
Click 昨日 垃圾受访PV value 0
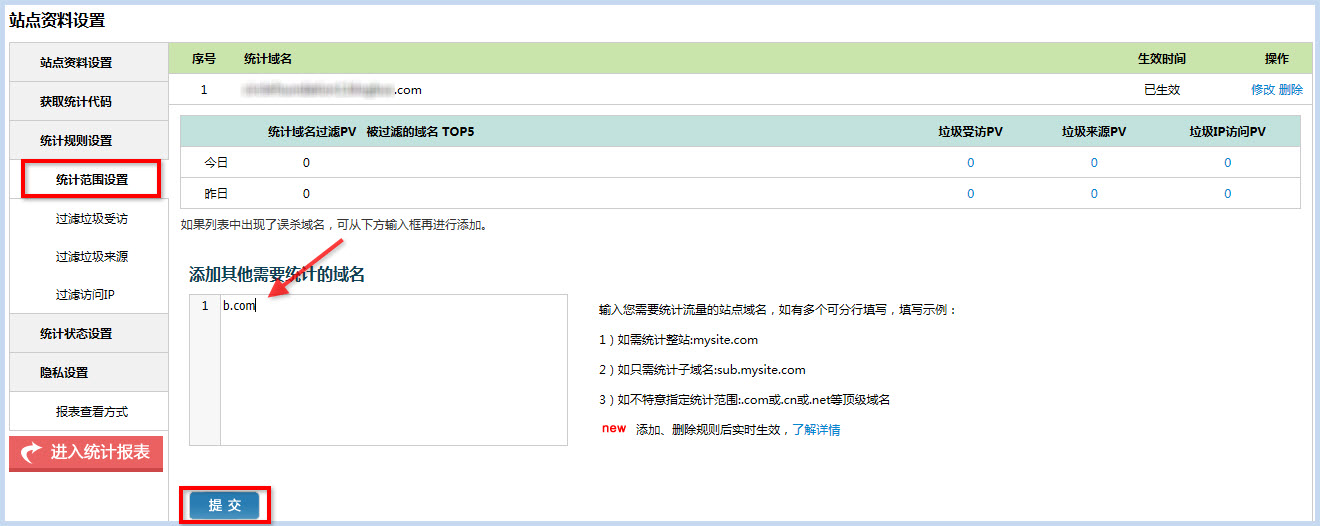point(971,194)
